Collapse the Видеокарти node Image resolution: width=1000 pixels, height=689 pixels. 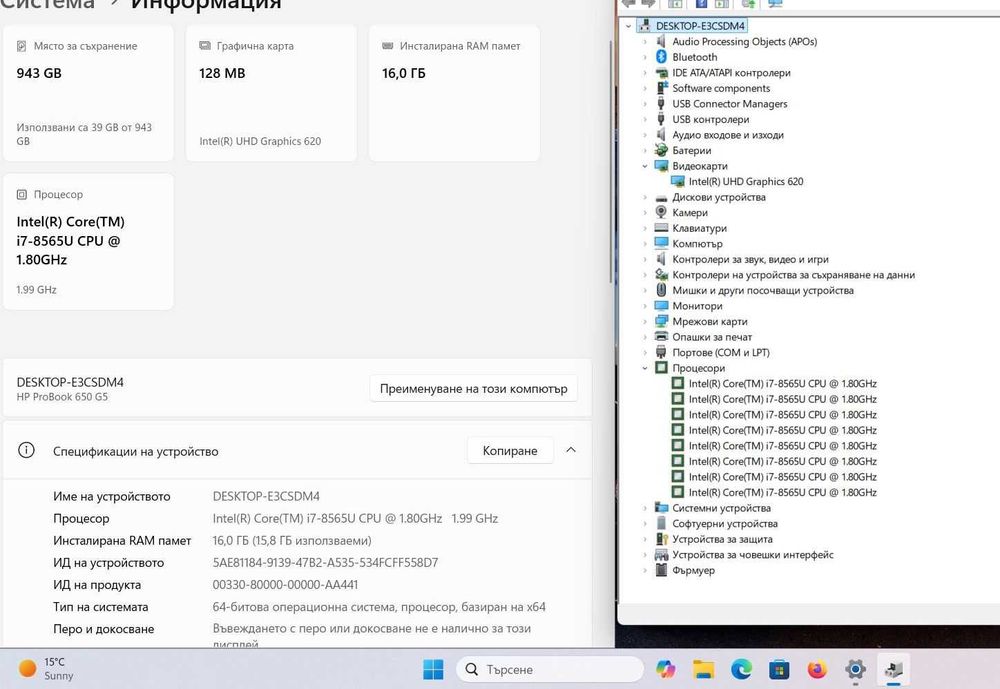coord(645,166)
